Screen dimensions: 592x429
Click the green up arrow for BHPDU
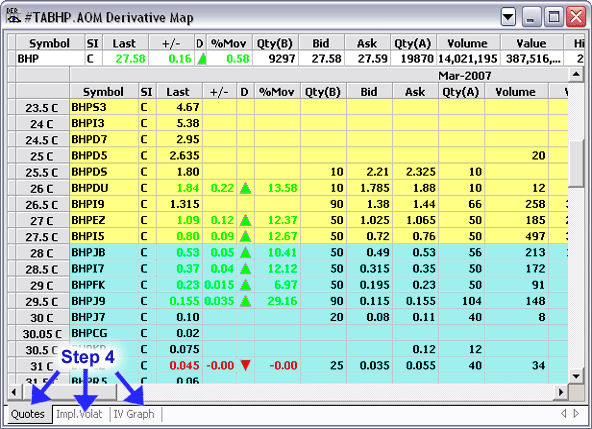pyautogui.click(x=245, y=188)
